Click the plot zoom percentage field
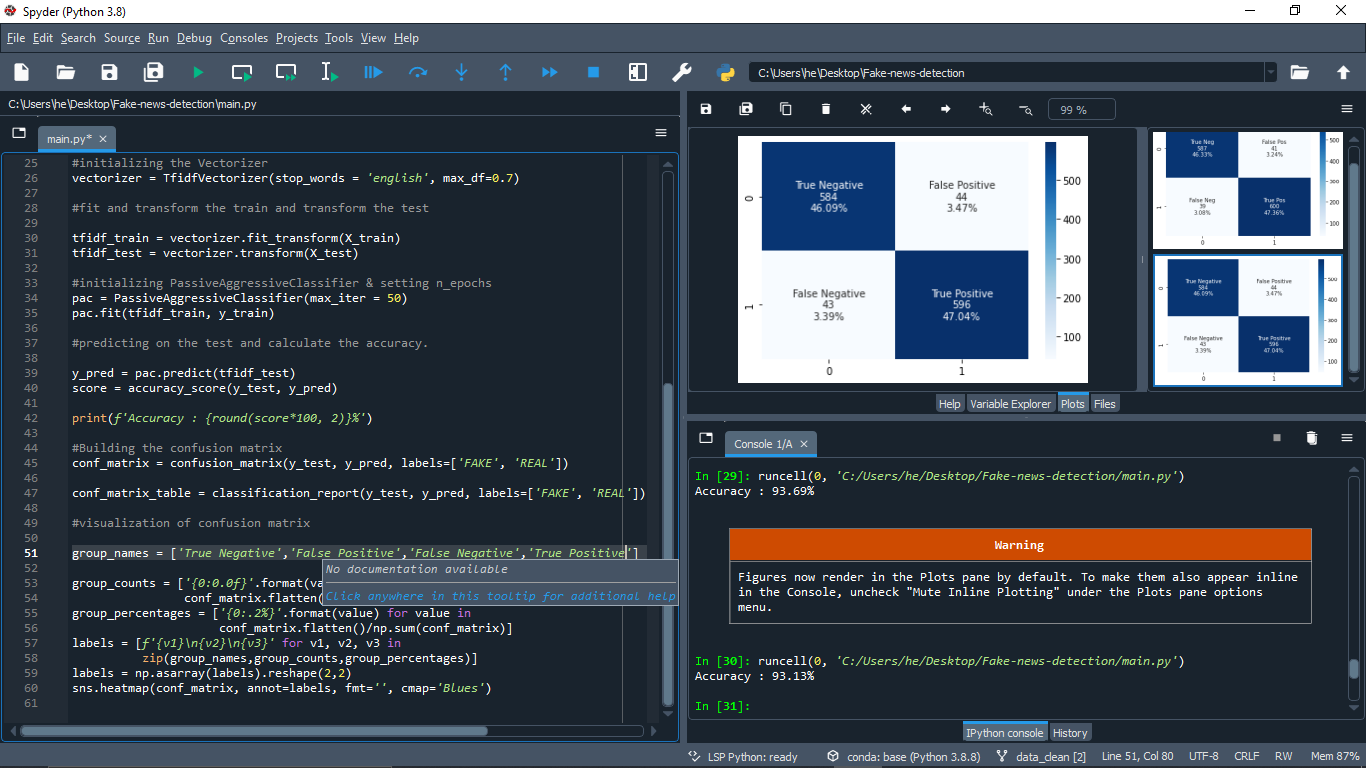This screenshot has height=768, width=1366. click(x=1082, y=109)
